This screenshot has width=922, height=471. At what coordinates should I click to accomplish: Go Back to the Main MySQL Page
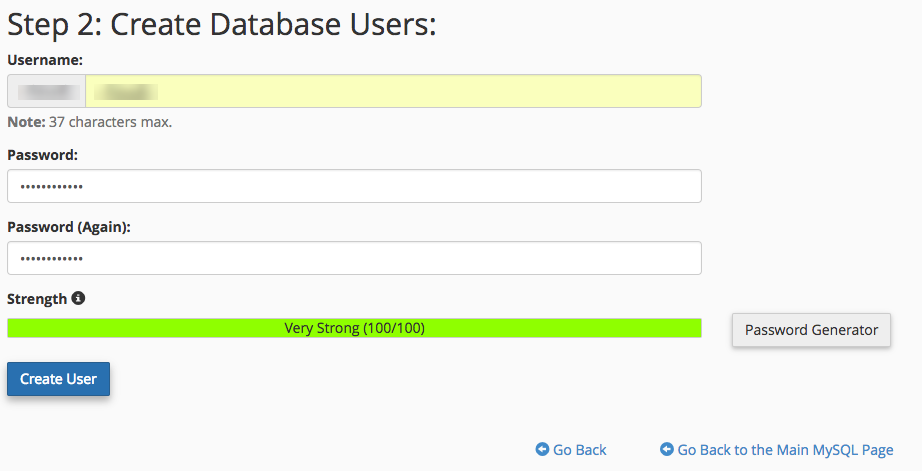click(785, 450)
